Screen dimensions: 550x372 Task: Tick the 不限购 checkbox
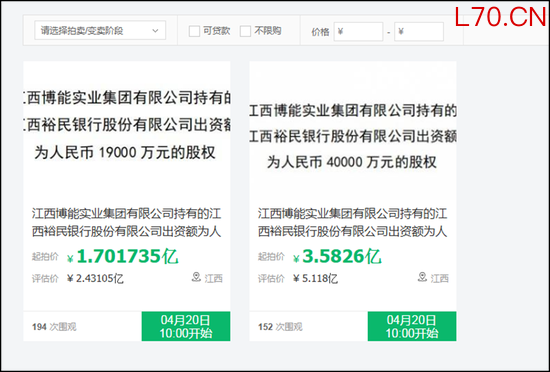point(245,31)
